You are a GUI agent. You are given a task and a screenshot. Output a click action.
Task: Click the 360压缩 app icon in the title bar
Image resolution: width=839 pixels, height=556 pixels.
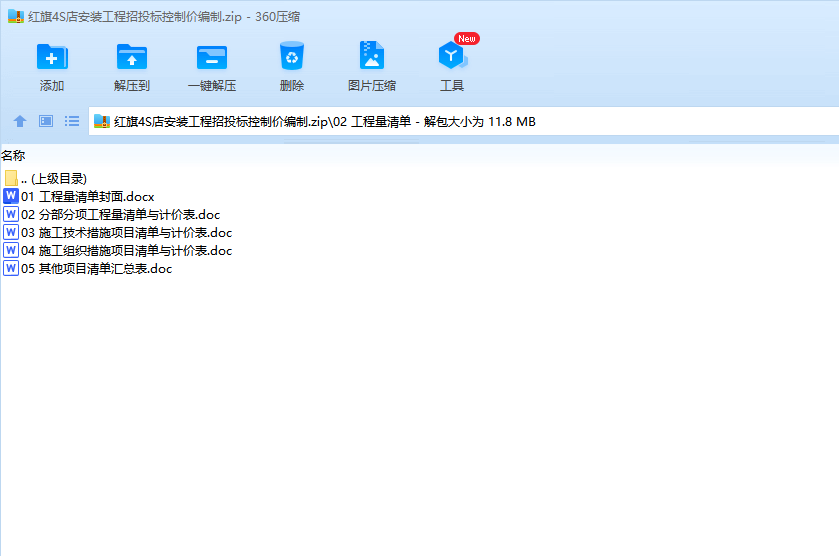pyautogui.click(x=16, y=17)
